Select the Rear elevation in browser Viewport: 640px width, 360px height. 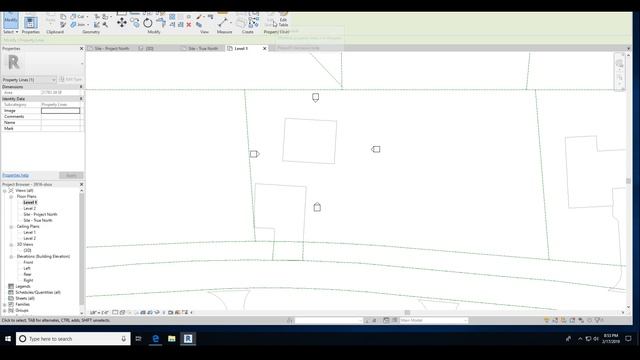pyautogui.click(x=27, y=274)
